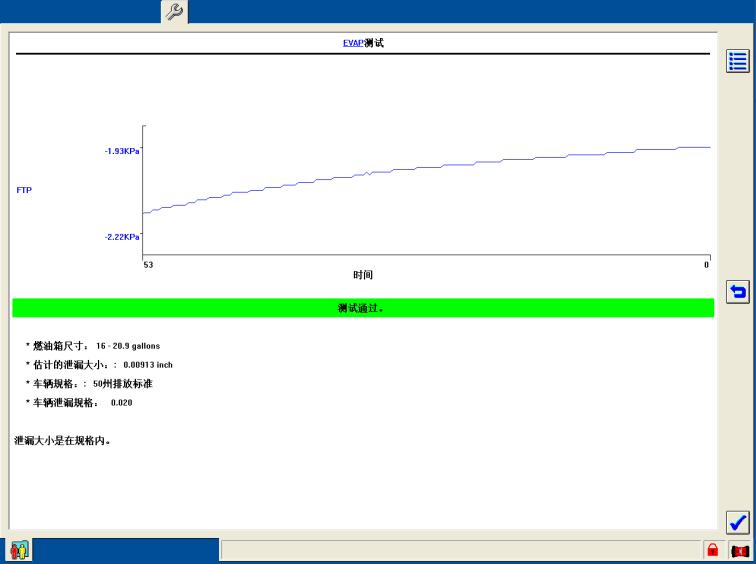
Task: Click the -2.22KPa axis value
Action: [x=121, y=237]
